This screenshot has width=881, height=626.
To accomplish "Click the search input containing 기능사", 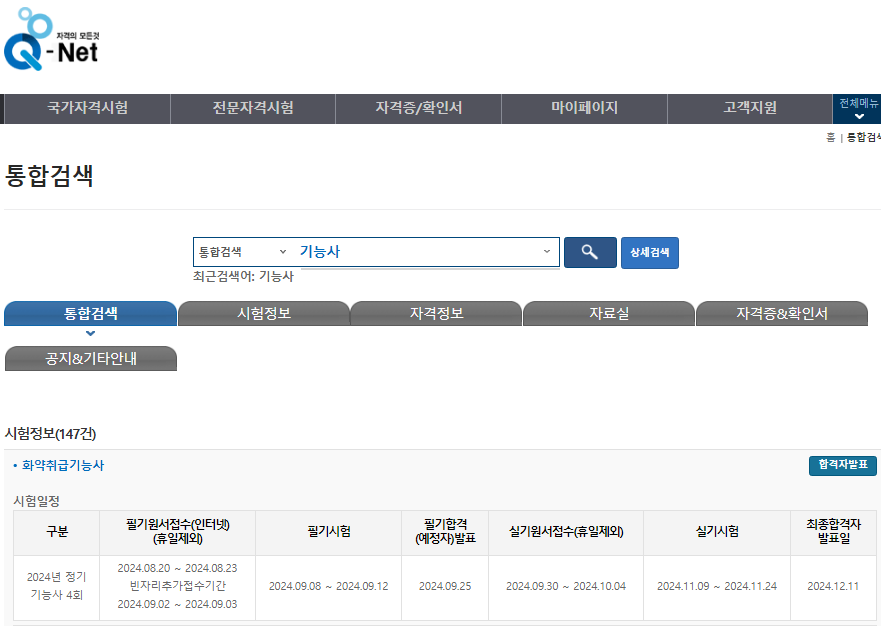I will click(416, 252).
